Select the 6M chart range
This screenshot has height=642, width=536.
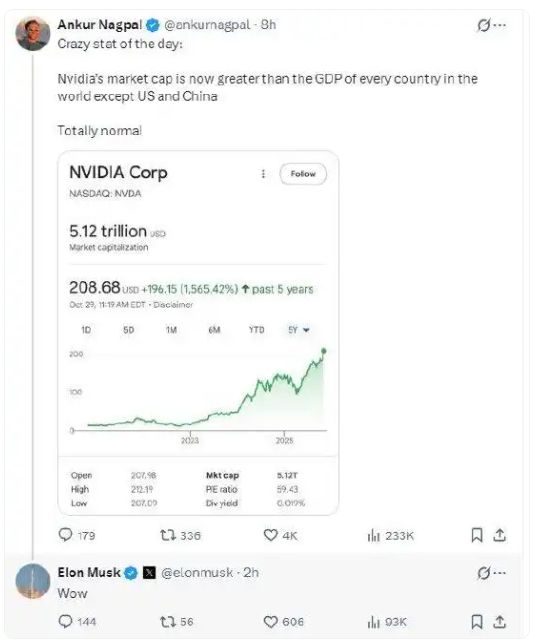click(x=214, y=330)
